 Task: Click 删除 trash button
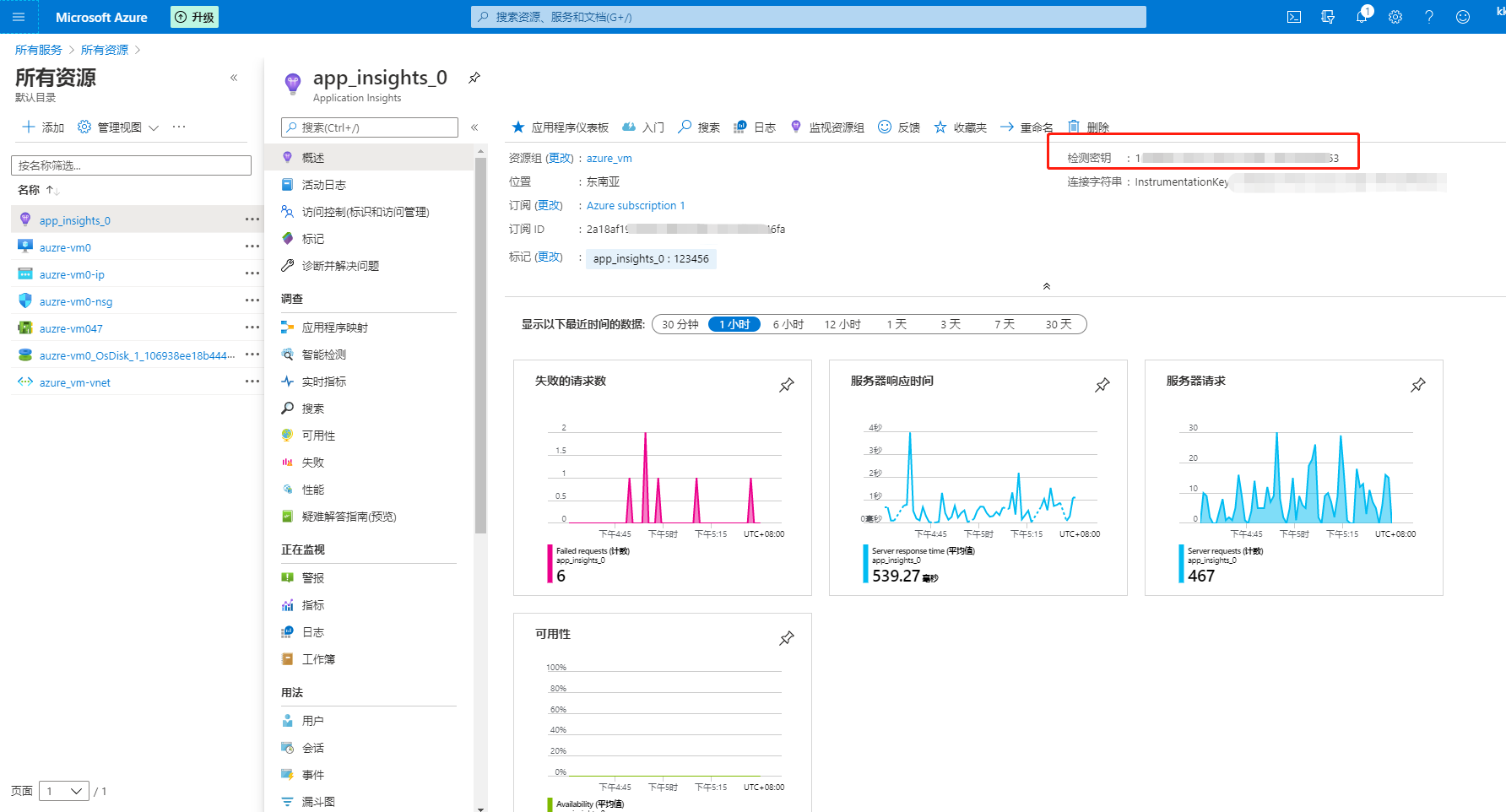pos(1088,127)
